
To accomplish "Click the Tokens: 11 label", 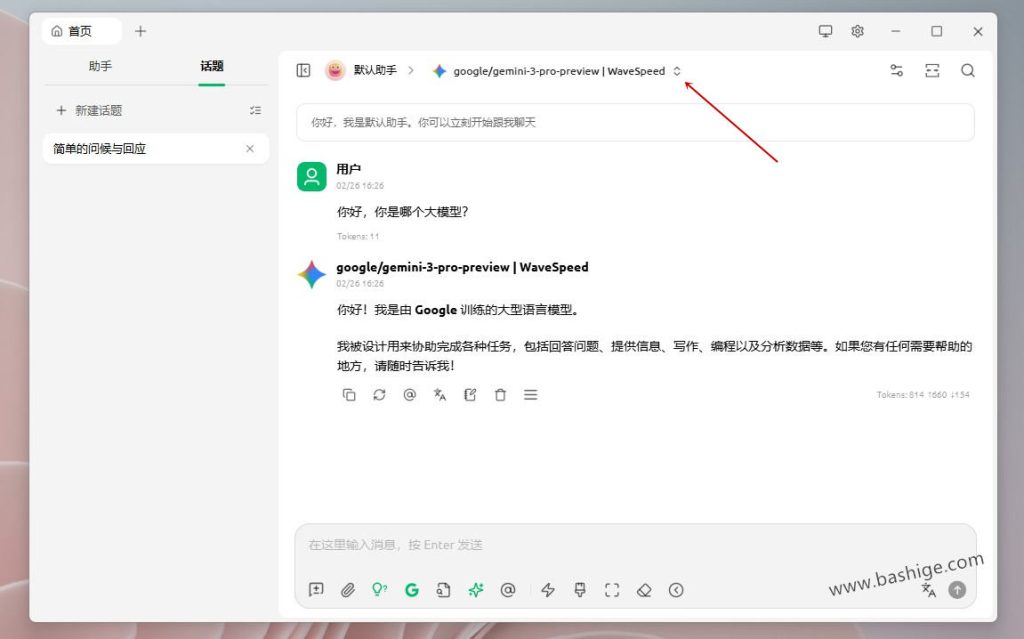I will (x=358, y=237).
